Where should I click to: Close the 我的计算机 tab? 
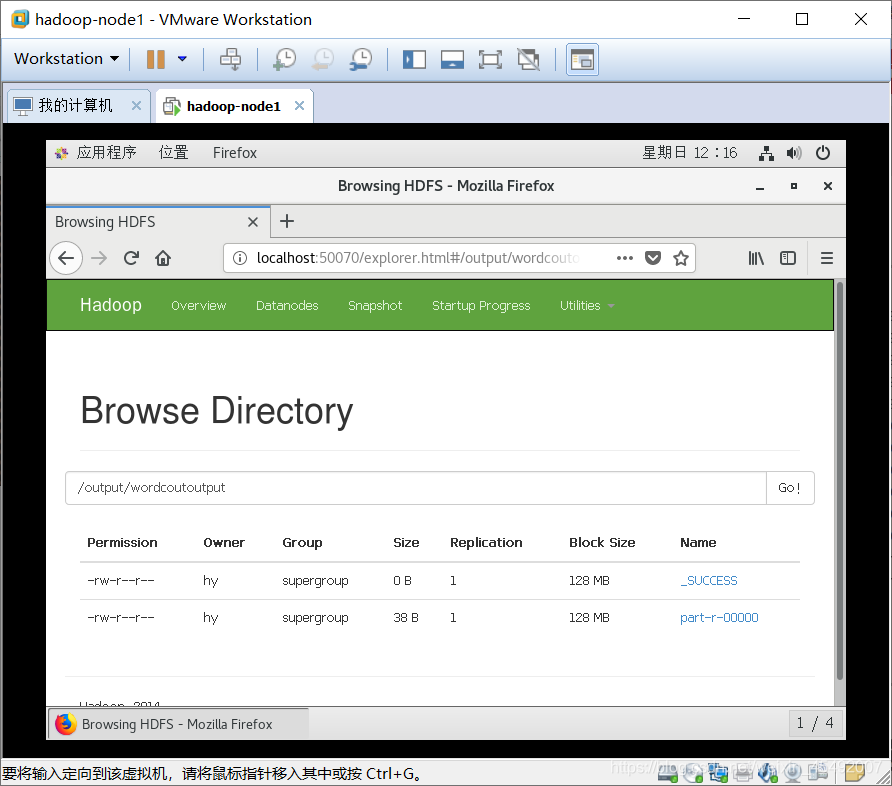click(136, 106)
